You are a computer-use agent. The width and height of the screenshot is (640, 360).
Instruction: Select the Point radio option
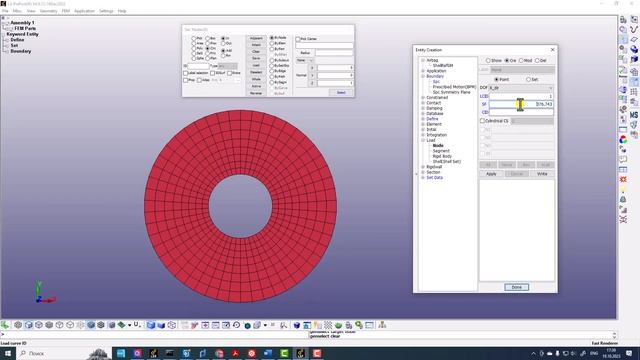[x=496, y=79]
